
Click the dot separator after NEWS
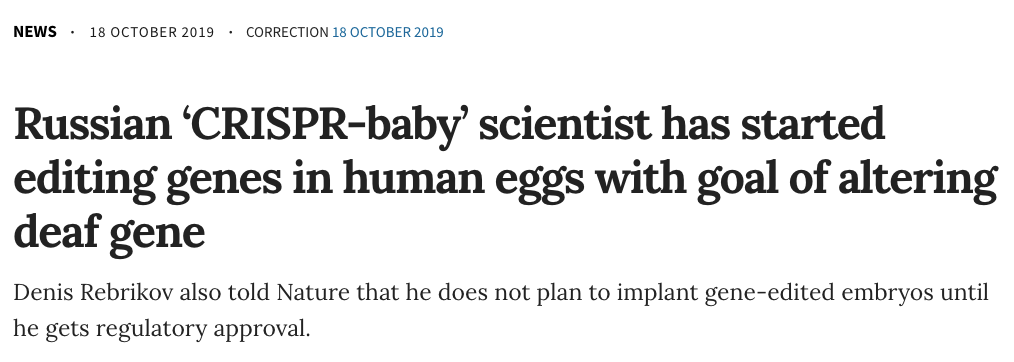pos(72,31)
